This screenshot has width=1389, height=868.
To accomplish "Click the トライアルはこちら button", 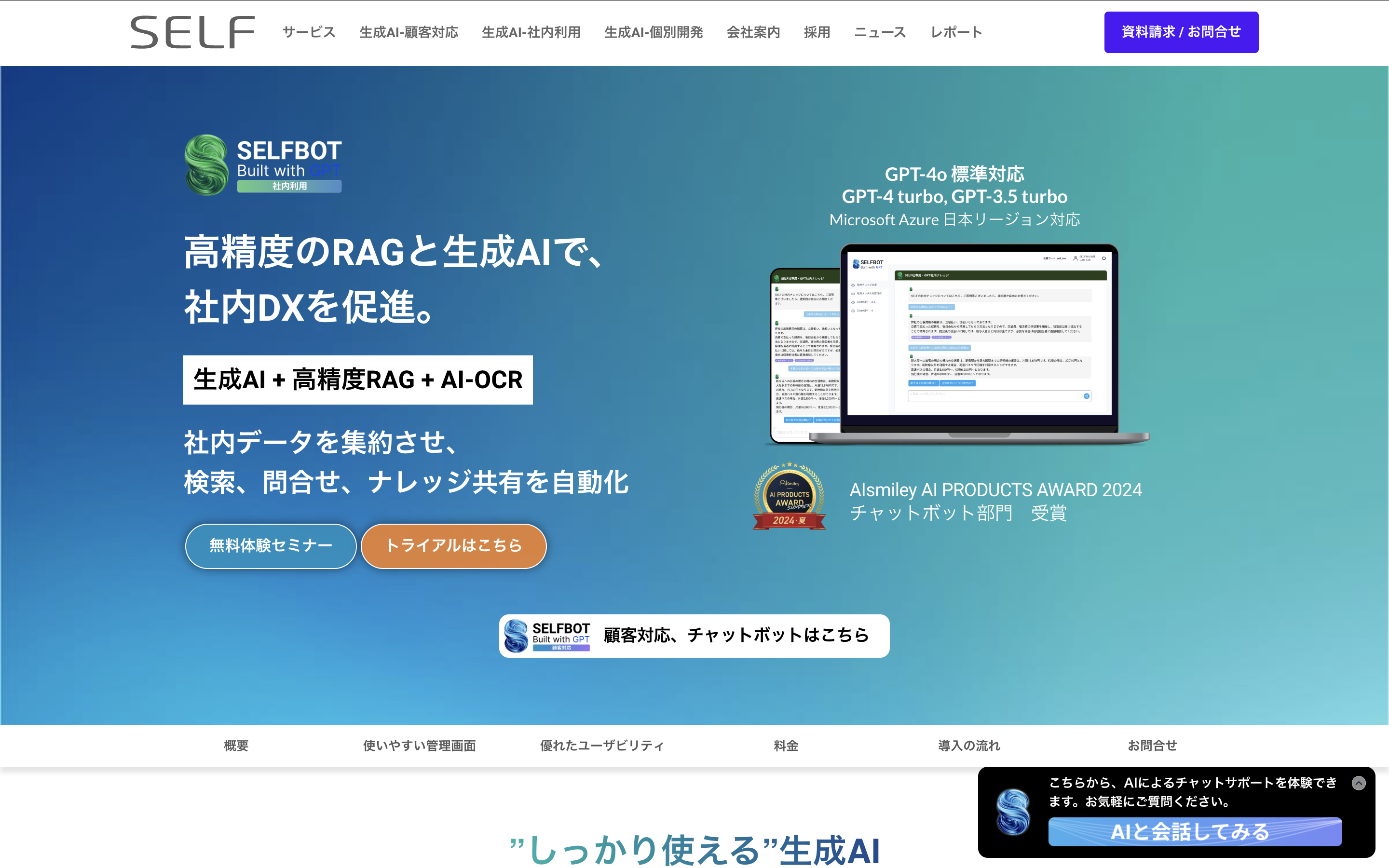I will 453,545.
